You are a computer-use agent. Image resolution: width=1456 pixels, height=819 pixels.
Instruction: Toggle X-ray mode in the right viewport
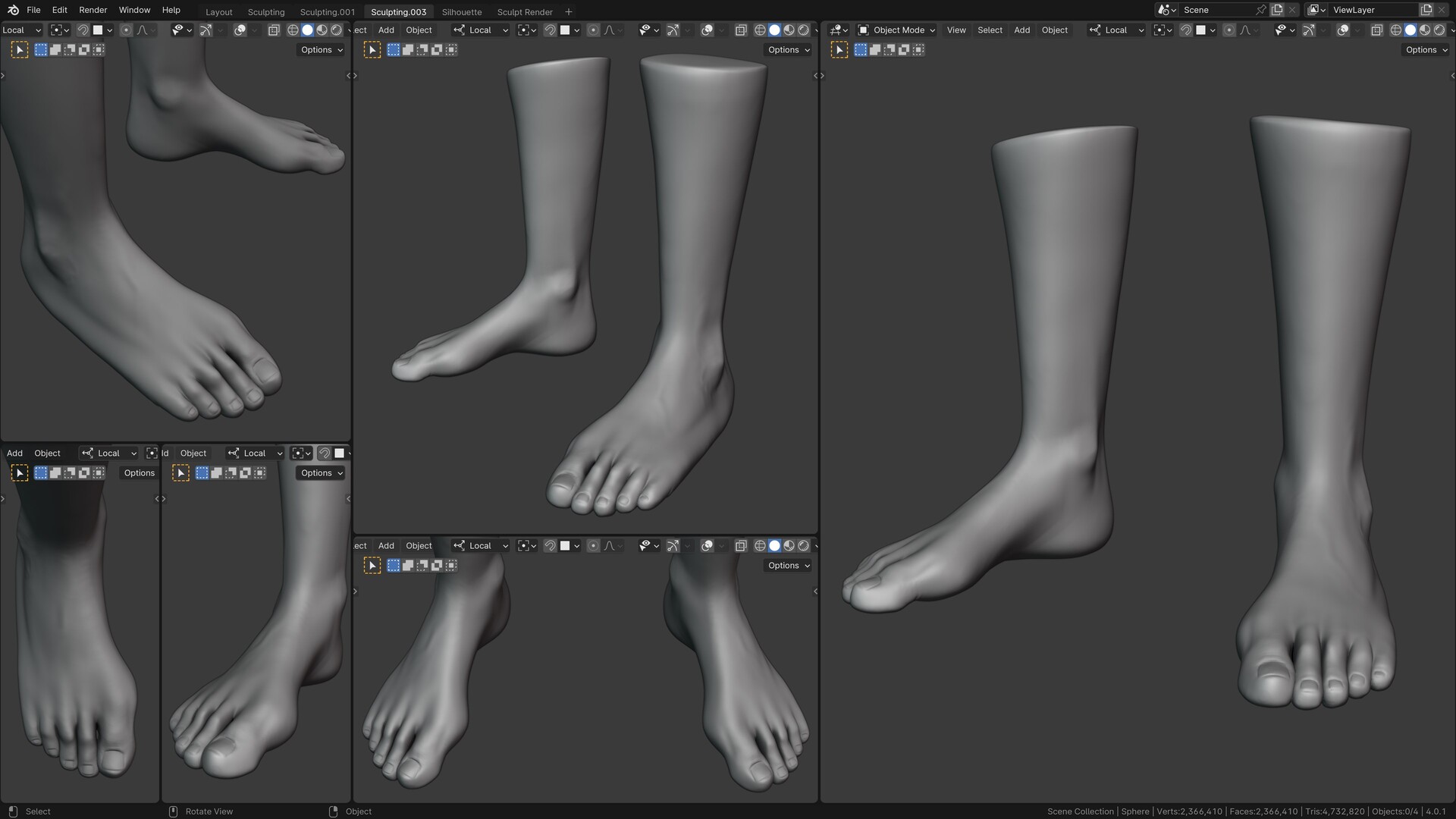click(1376, 30)
